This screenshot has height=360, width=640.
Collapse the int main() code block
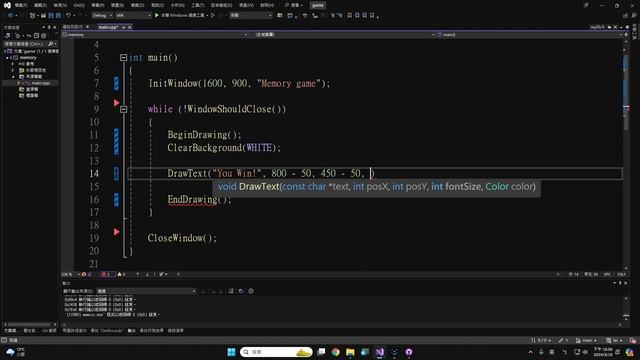[x=123, y=58]
